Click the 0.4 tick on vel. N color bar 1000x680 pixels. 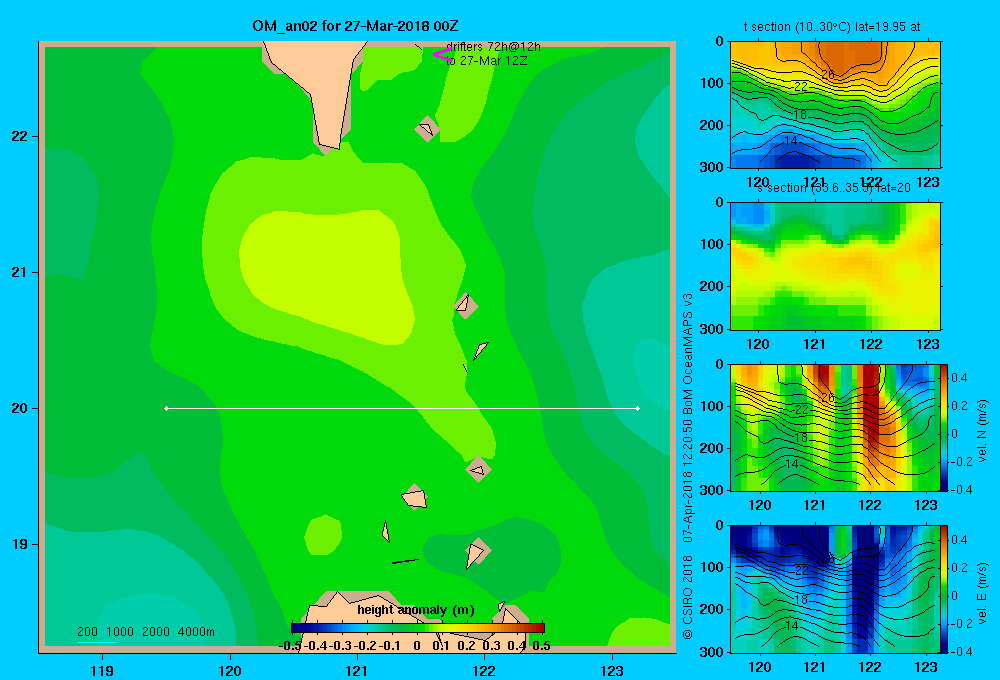click(959, 378)
